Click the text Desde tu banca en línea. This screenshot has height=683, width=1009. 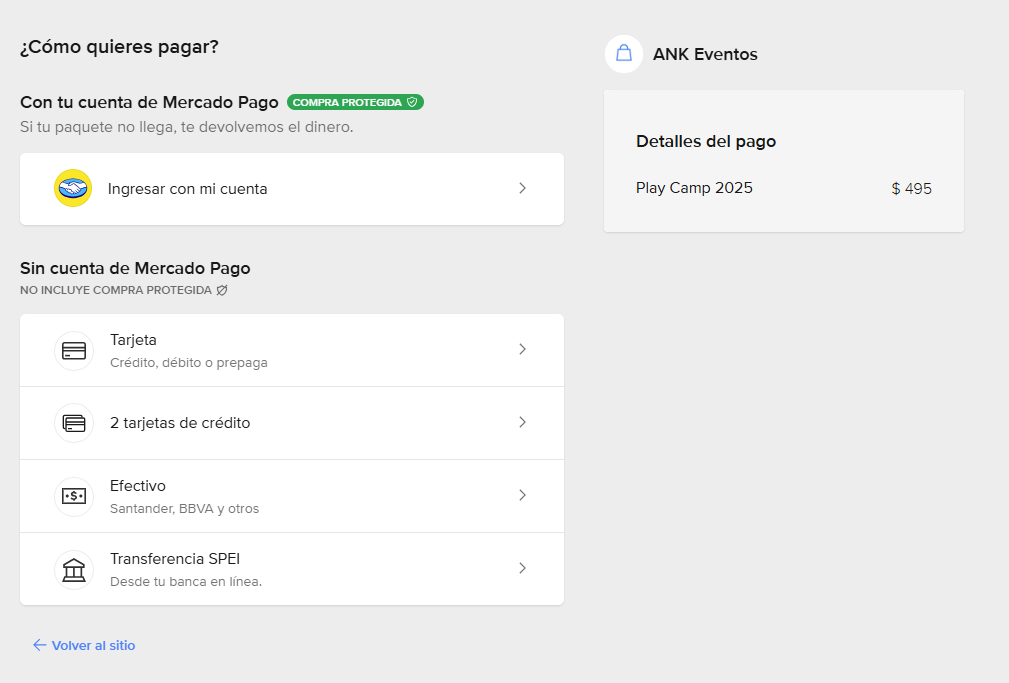186,581
